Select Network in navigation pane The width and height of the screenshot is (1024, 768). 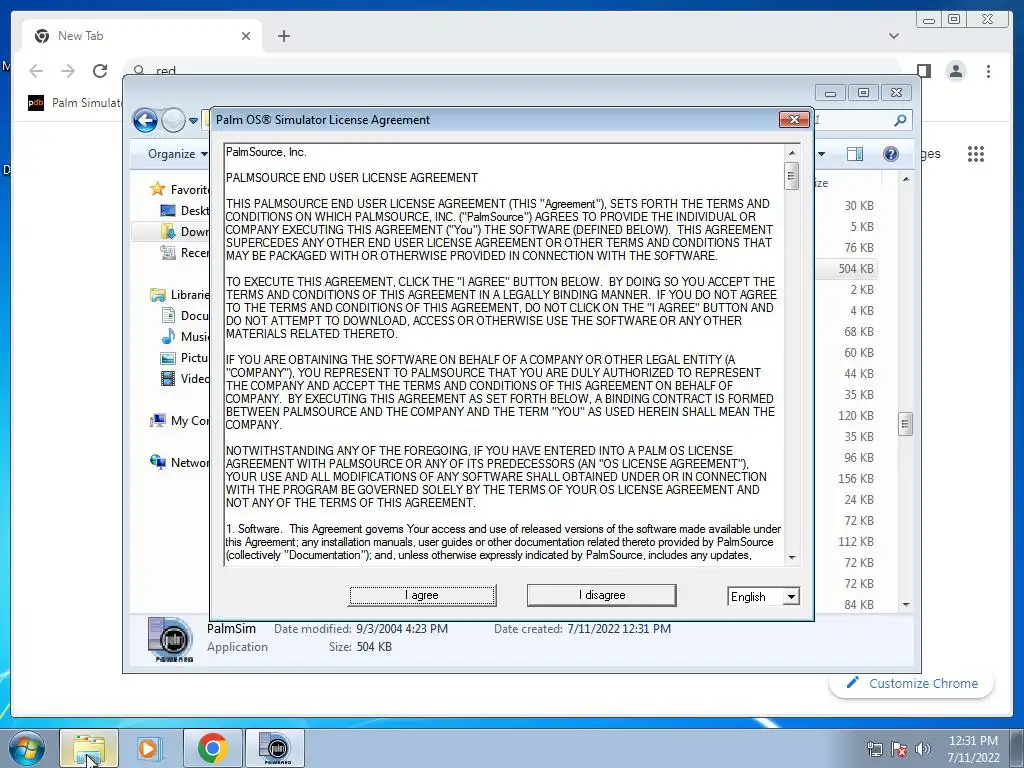(x=180, y=462)
